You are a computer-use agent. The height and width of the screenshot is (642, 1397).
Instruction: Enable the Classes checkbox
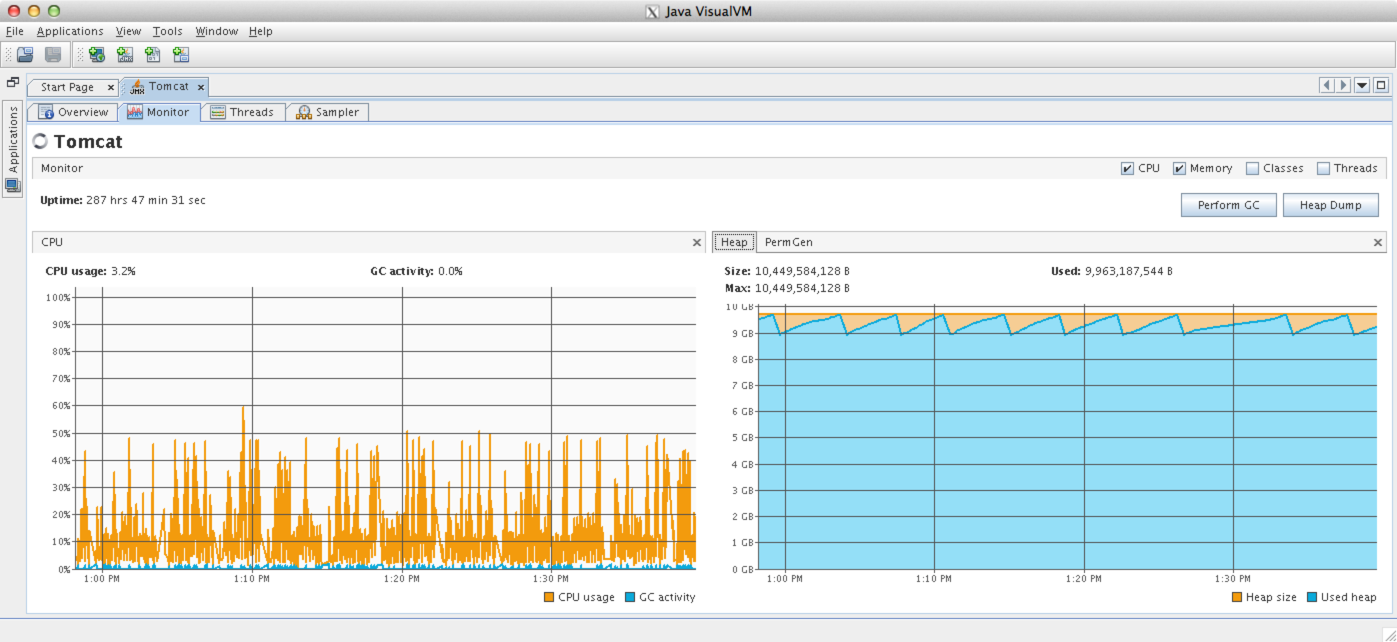[1252, 168]
